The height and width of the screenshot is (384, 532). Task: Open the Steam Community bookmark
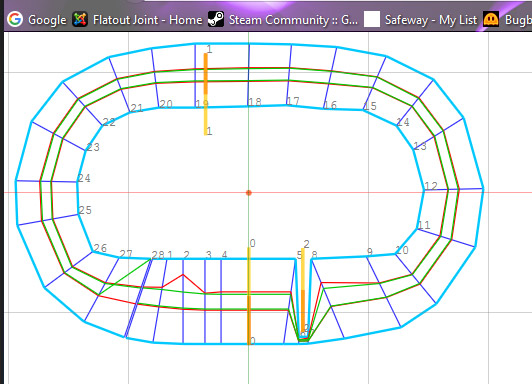[x=293, y=20]
